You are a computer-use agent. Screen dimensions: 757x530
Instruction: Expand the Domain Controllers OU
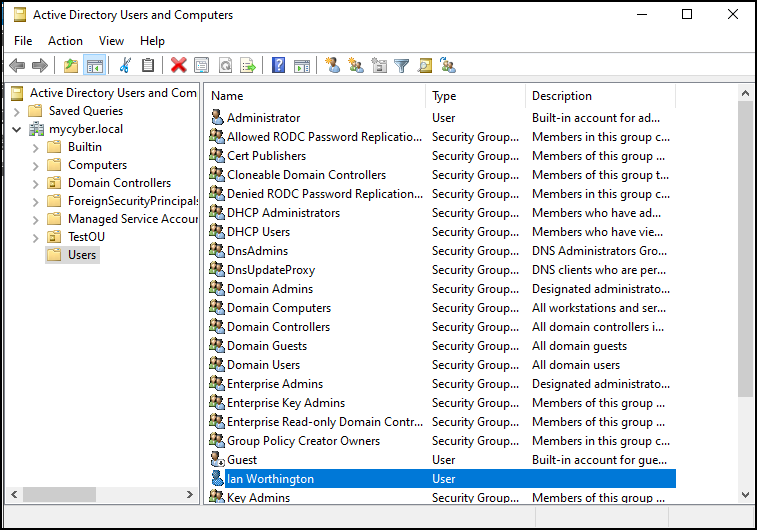[35, 183]
